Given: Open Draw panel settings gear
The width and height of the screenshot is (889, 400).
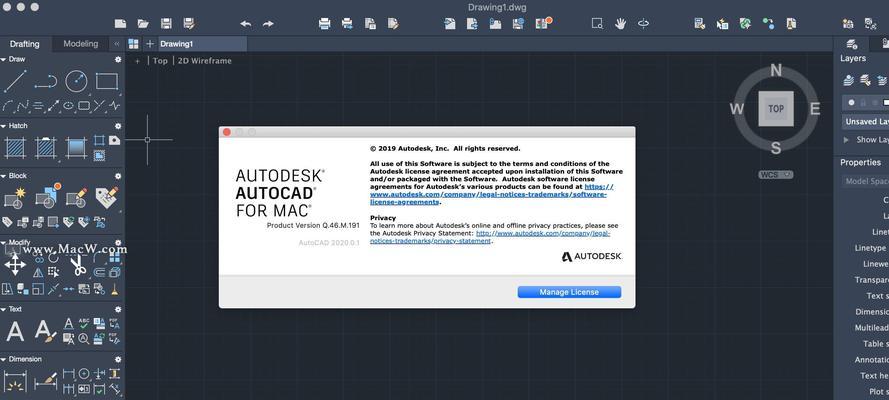Looking at the screenshot, I should [x=118, y=59].
